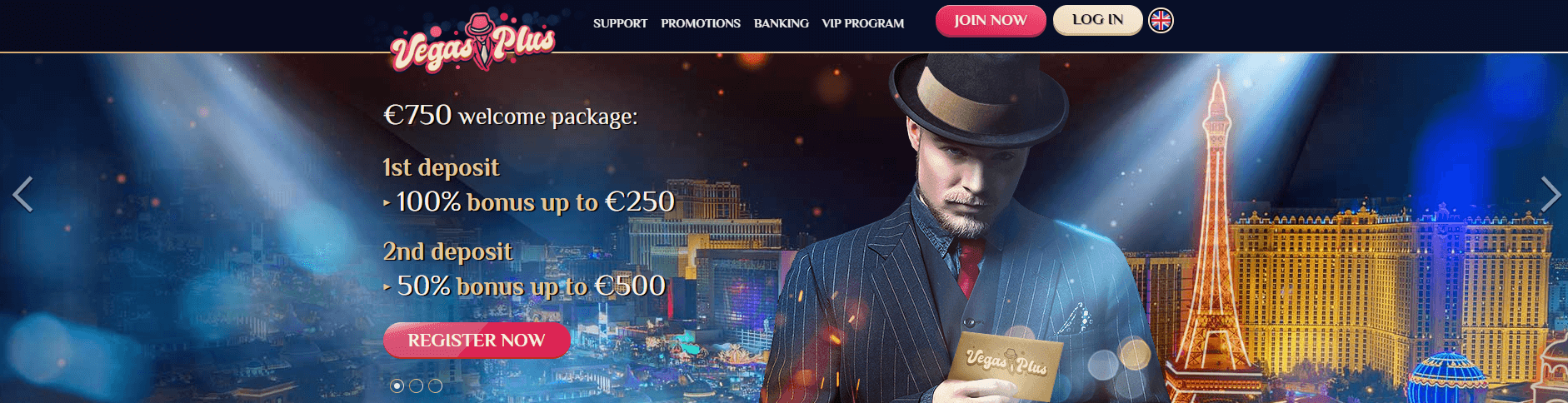This screenshot has height=403, width=1568.
Task: Click the €750 welcome package heading
Action: (x=510, y=115)
